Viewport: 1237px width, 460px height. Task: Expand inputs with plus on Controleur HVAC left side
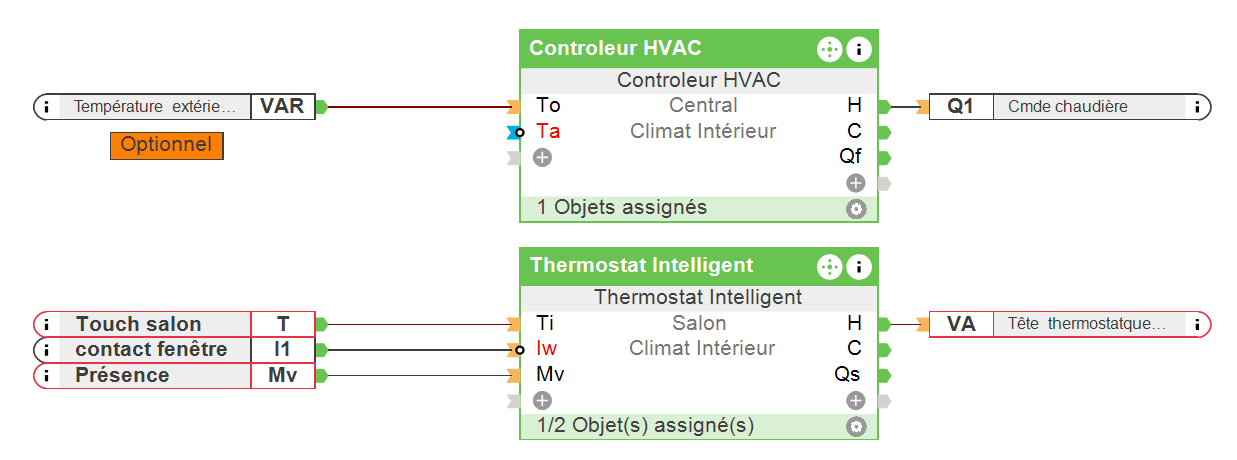[x=542, y=157]
